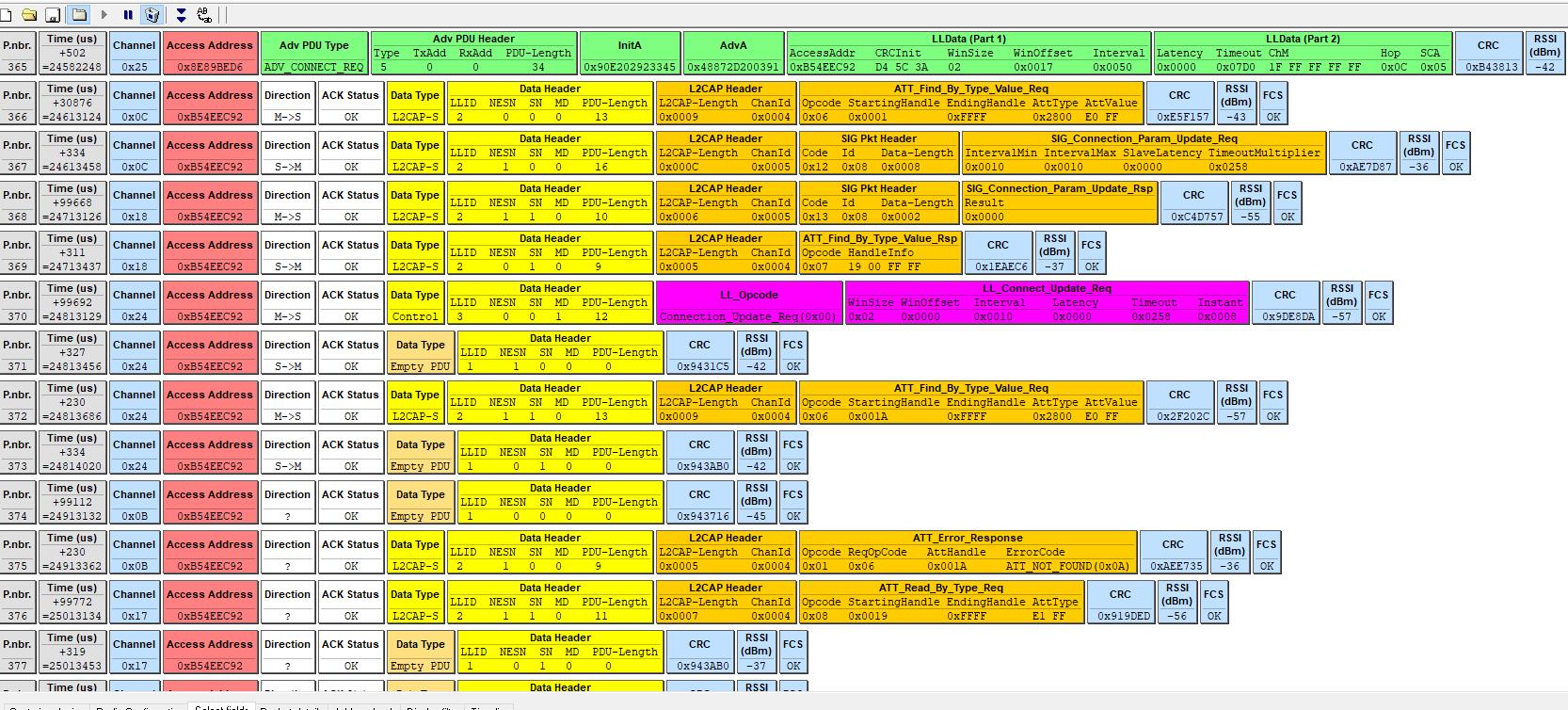Toggle the highlighted folder toolbar button
The width and height of the screenshot is (1568, 710).
(x=79, y=15)
